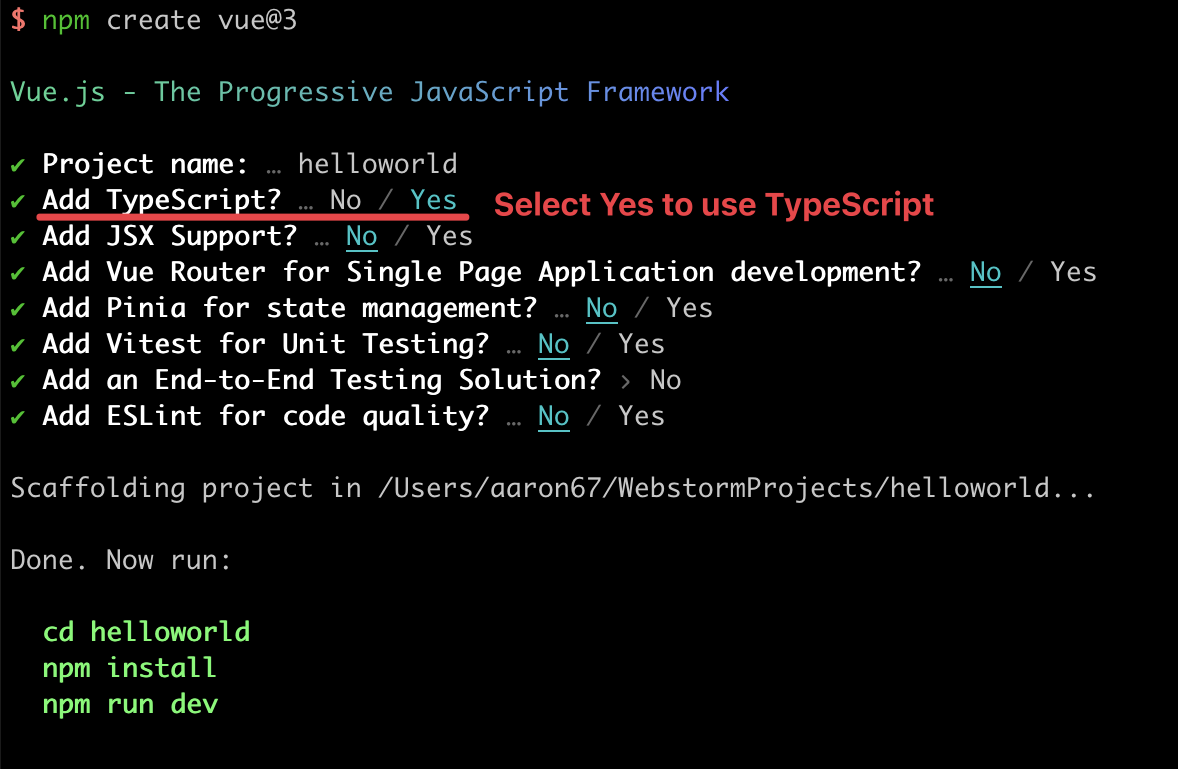Viewport: 1178px width, 769px height.
Task: Choose Yes for Vitest Unit Testing
Action: (641, 344)
